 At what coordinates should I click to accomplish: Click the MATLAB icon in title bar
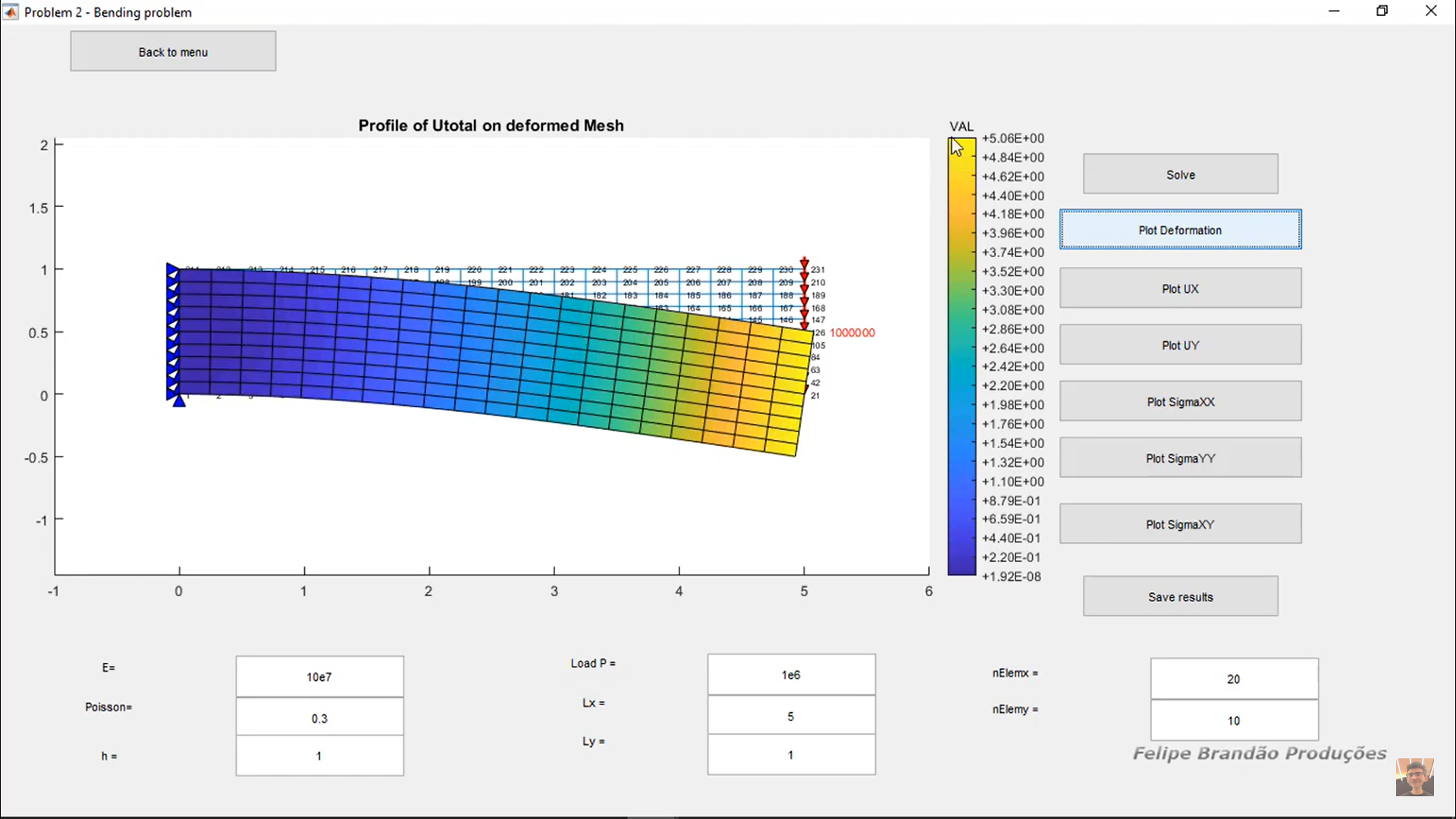pos(11,11)
